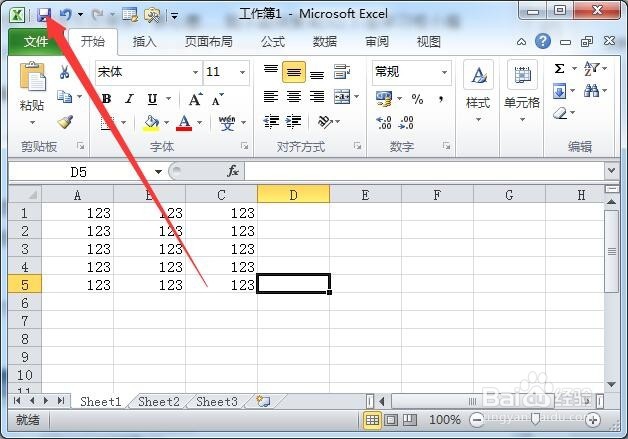628x439 pixels.
Task: Click the decrease indent icon
Action: coord(271,121)
